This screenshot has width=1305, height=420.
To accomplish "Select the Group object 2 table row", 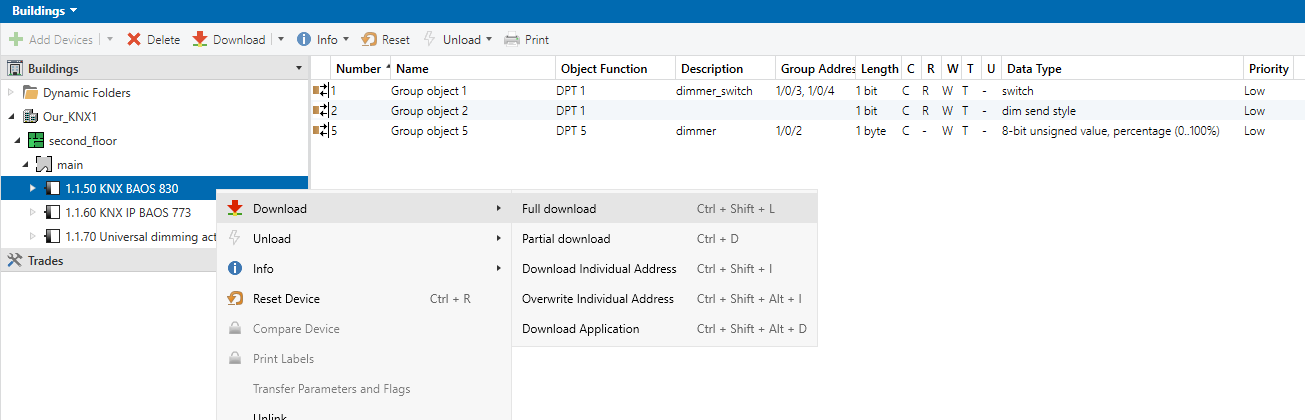I will pos(429,111).
